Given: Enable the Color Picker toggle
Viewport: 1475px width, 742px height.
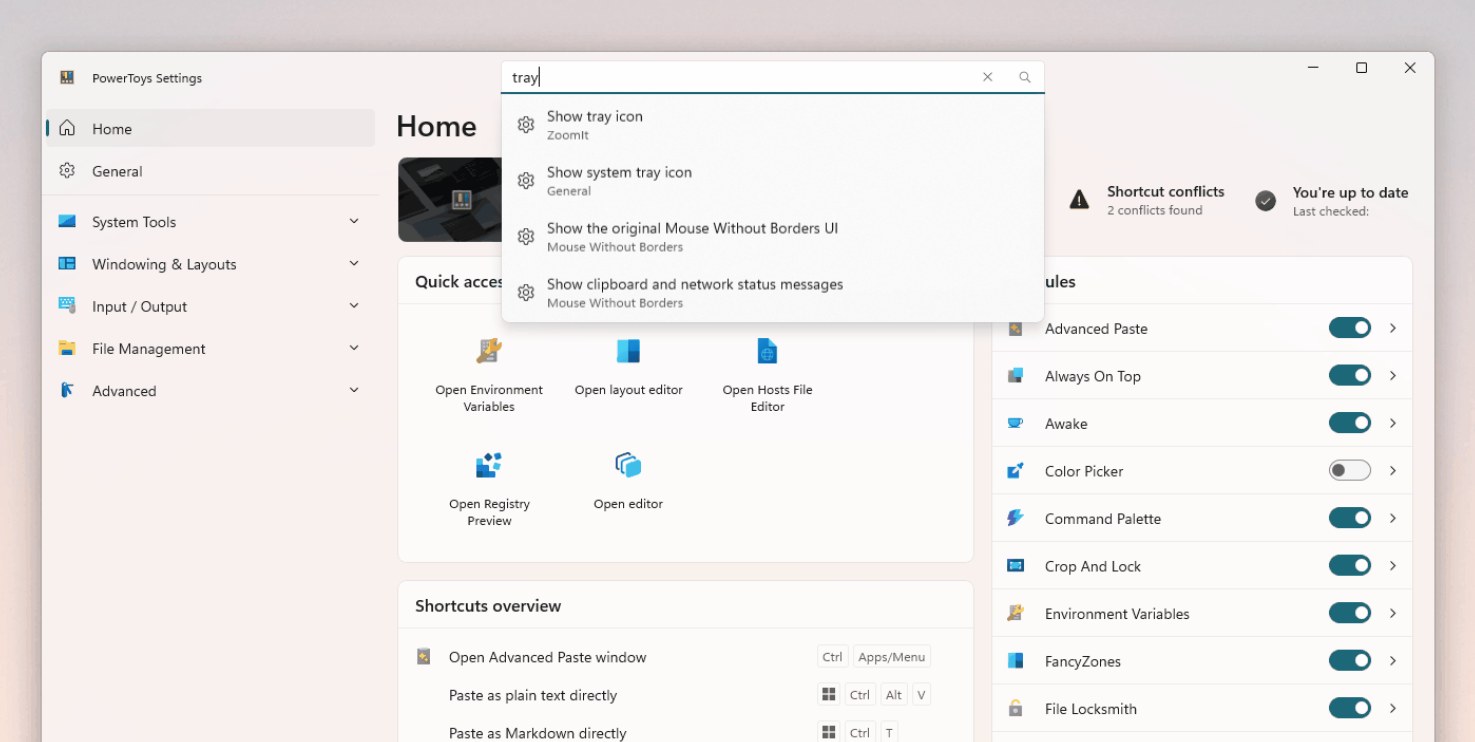Looking at the screenshot, I should (1349, 471).
